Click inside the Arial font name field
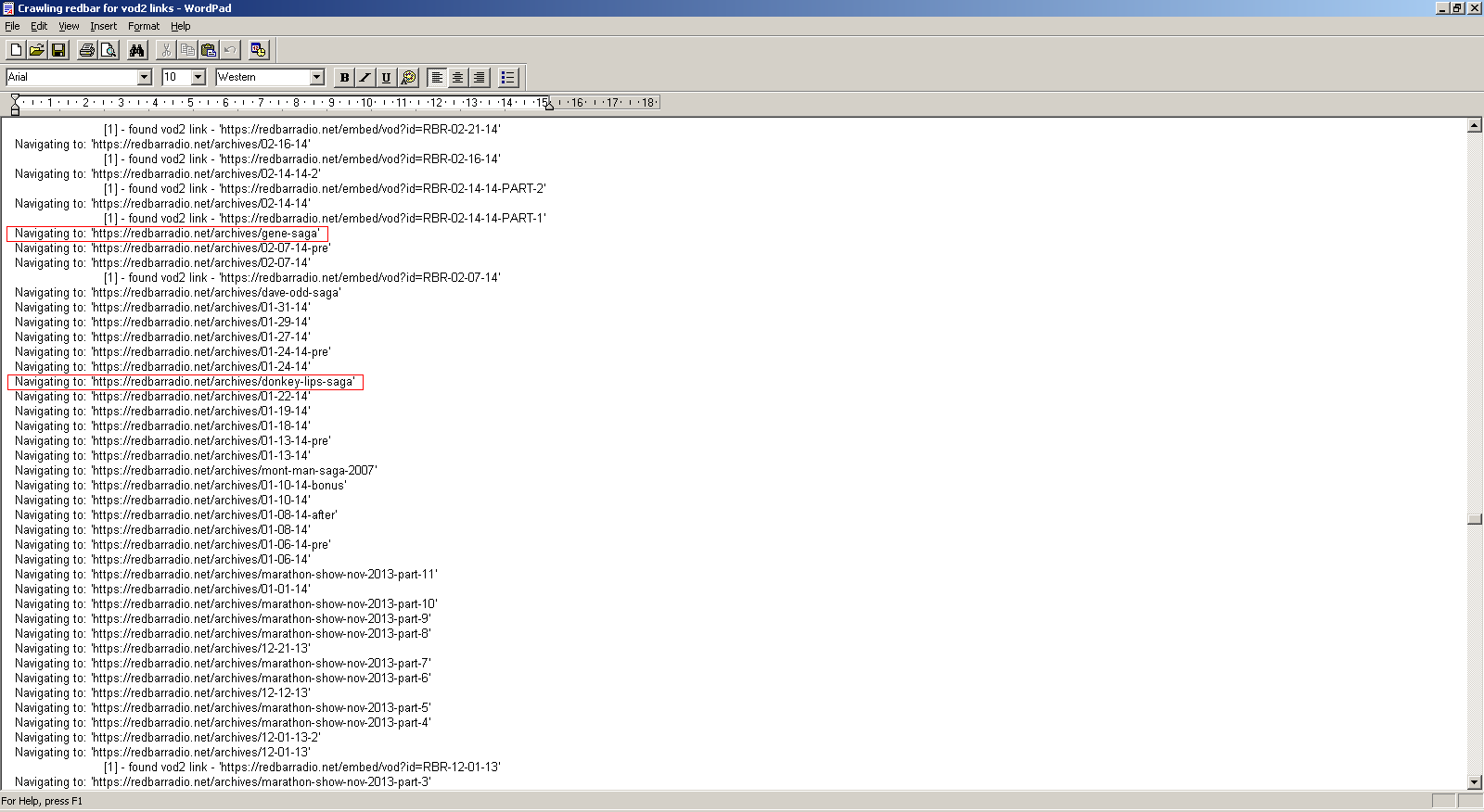This screenshot has width=1484, height=812. 71,77
